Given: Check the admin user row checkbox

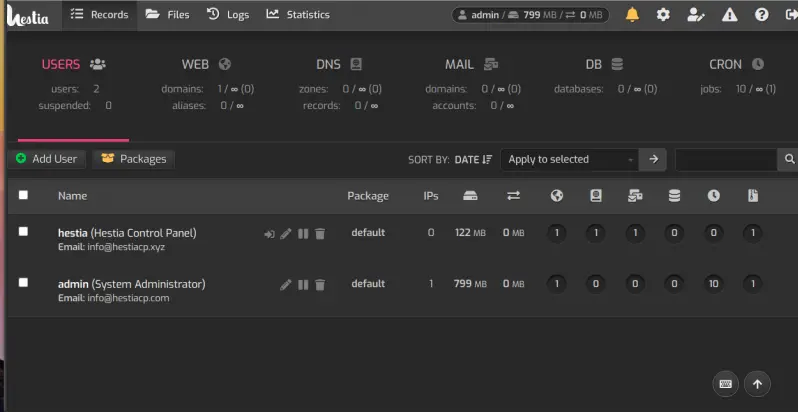Looking at the screenshot, I should (23, 282).
